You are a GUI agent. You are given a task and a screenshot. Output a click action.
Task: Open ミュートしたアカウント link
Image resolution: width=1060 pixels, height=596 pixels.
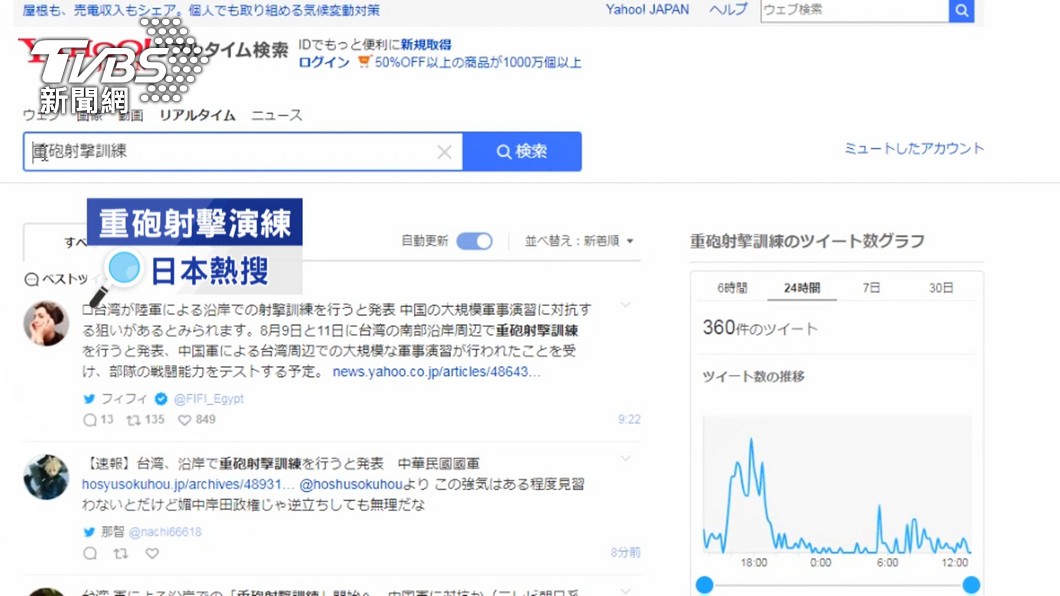pos(914,149)
